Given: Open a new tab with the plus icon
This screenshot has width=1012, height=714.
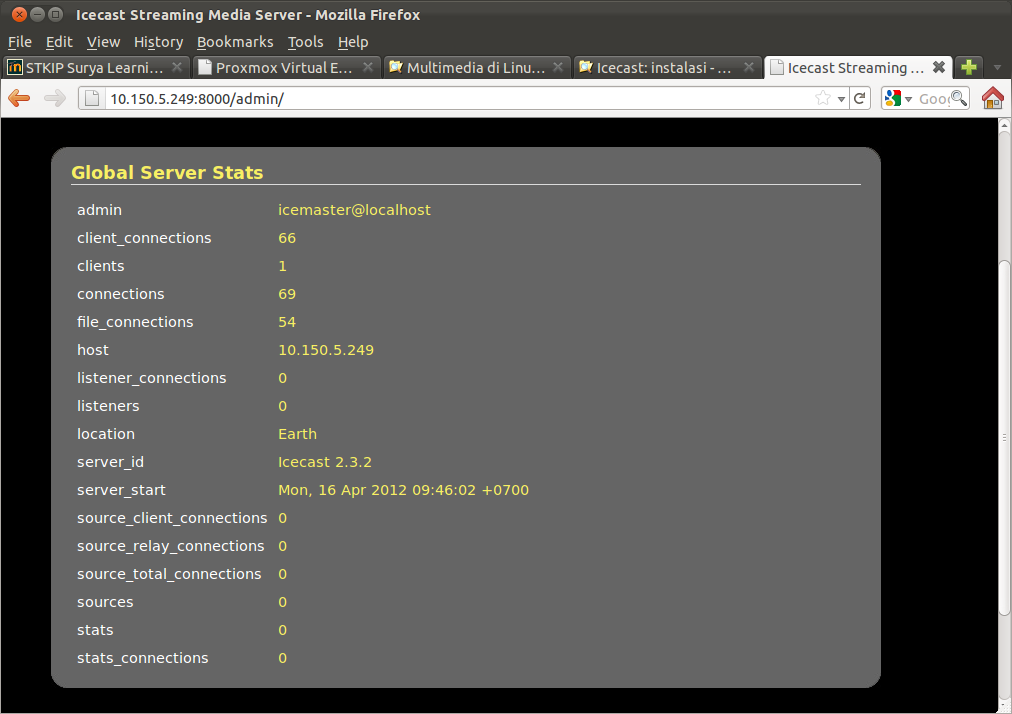Looking at the screenshot, I should click(x=968, y=68).
